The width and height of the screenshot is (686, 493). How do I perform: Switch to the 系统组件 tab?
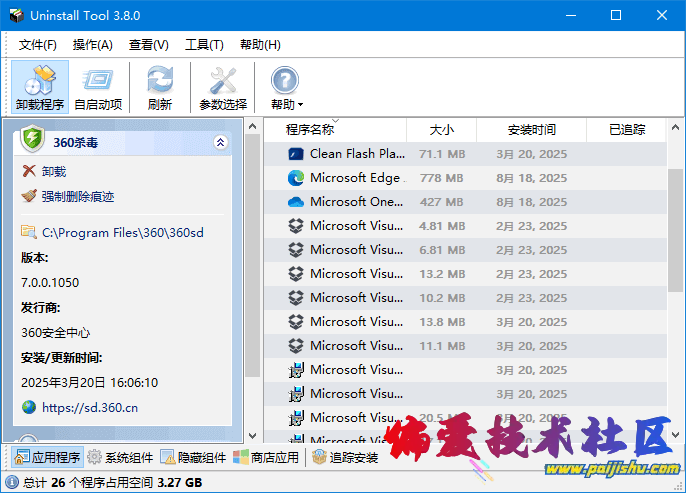point(120,458)
